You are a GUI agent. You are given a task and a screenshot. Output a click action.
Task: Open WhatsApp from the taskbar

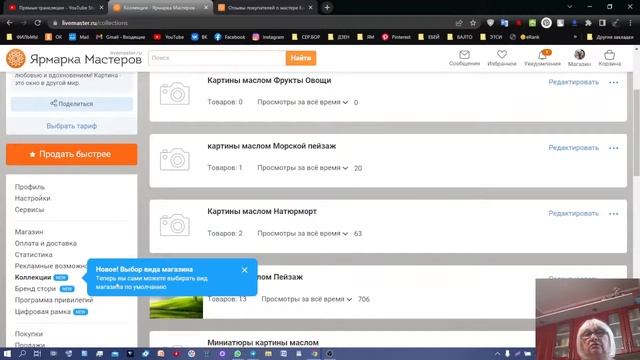[x=238, y=353]
